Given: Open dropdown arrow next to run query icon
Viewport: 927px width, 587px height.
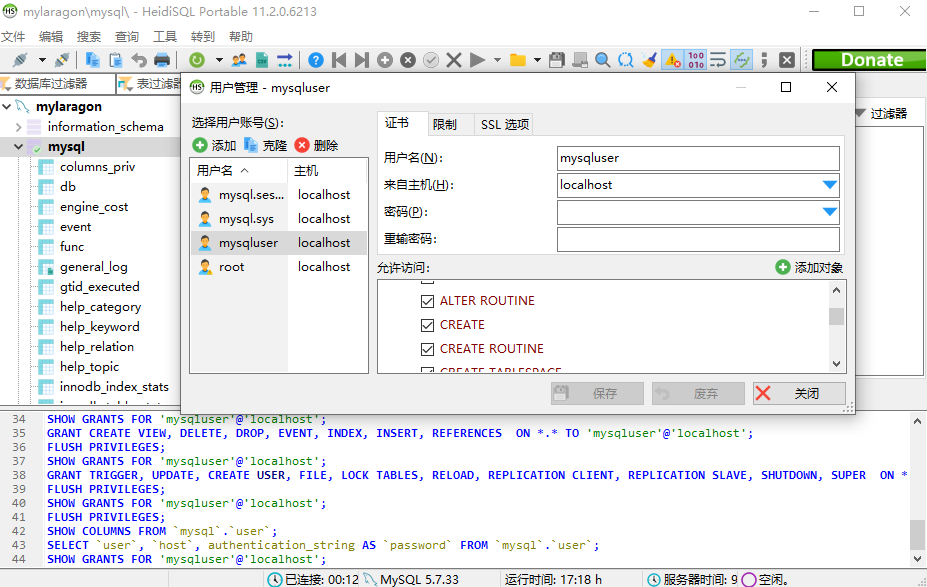Looking at the screenshot, I should coord(497,60).
